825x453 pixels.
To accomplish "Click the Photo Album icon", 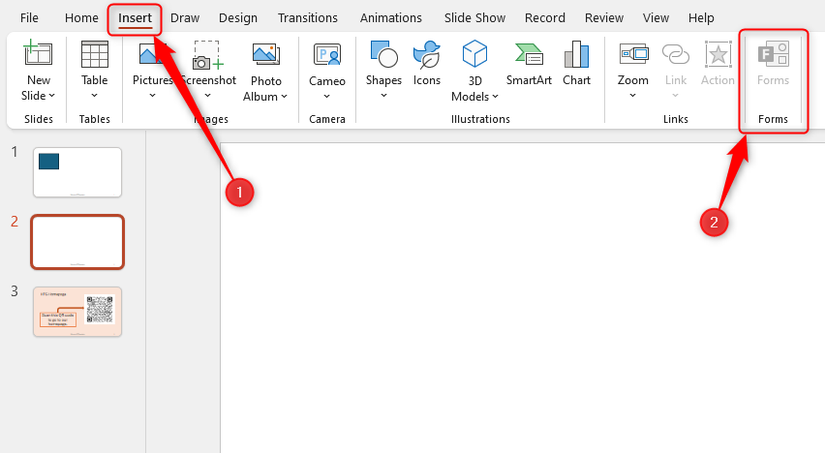I will pyautogui.click(x=266, y=54).
